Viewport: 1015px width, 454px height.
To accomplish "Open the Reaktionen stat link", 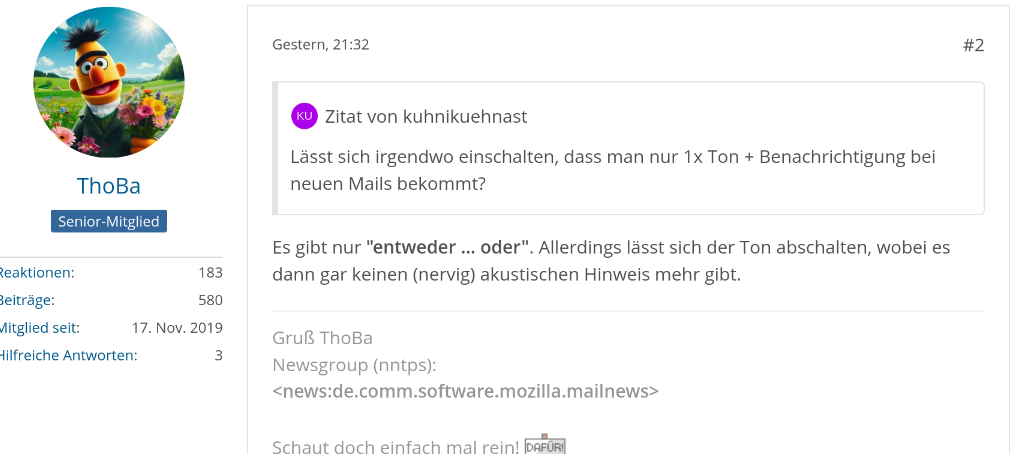I will coord(37,272).
